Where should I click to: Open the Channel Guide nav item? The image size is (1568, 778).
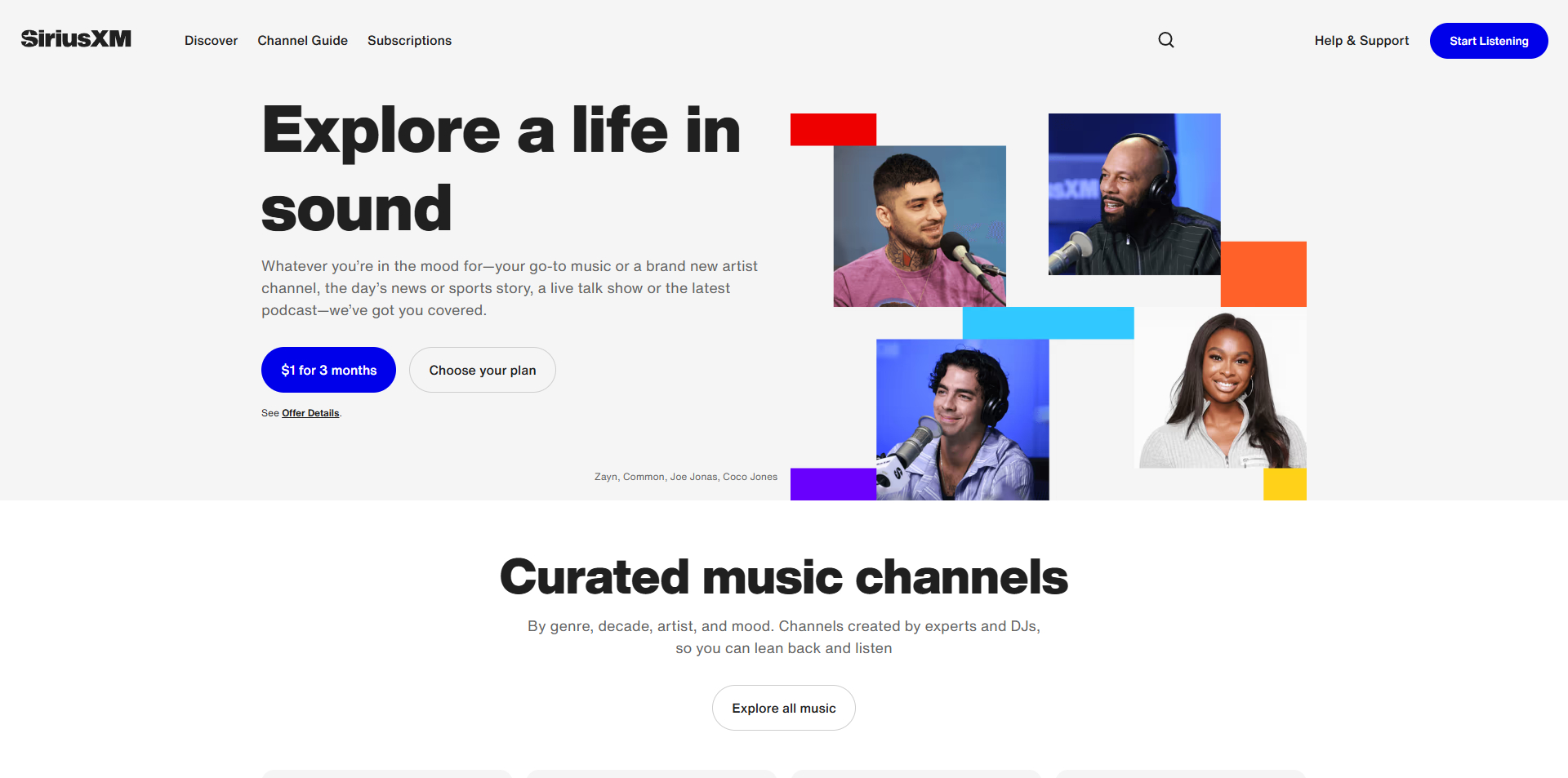(x=302, y=41)
